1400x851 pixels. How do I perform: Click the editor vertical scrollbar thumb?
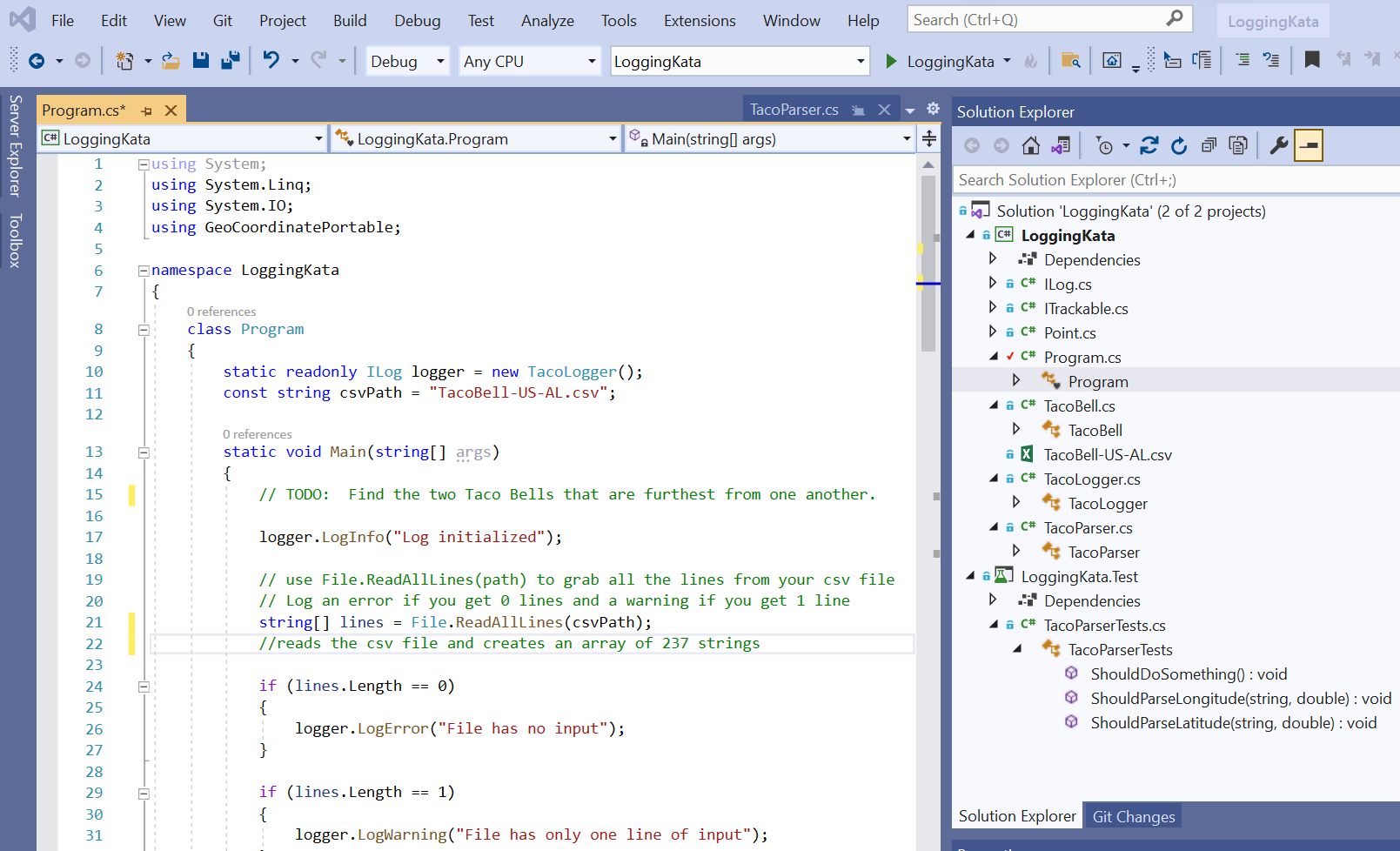coord(928,261)
